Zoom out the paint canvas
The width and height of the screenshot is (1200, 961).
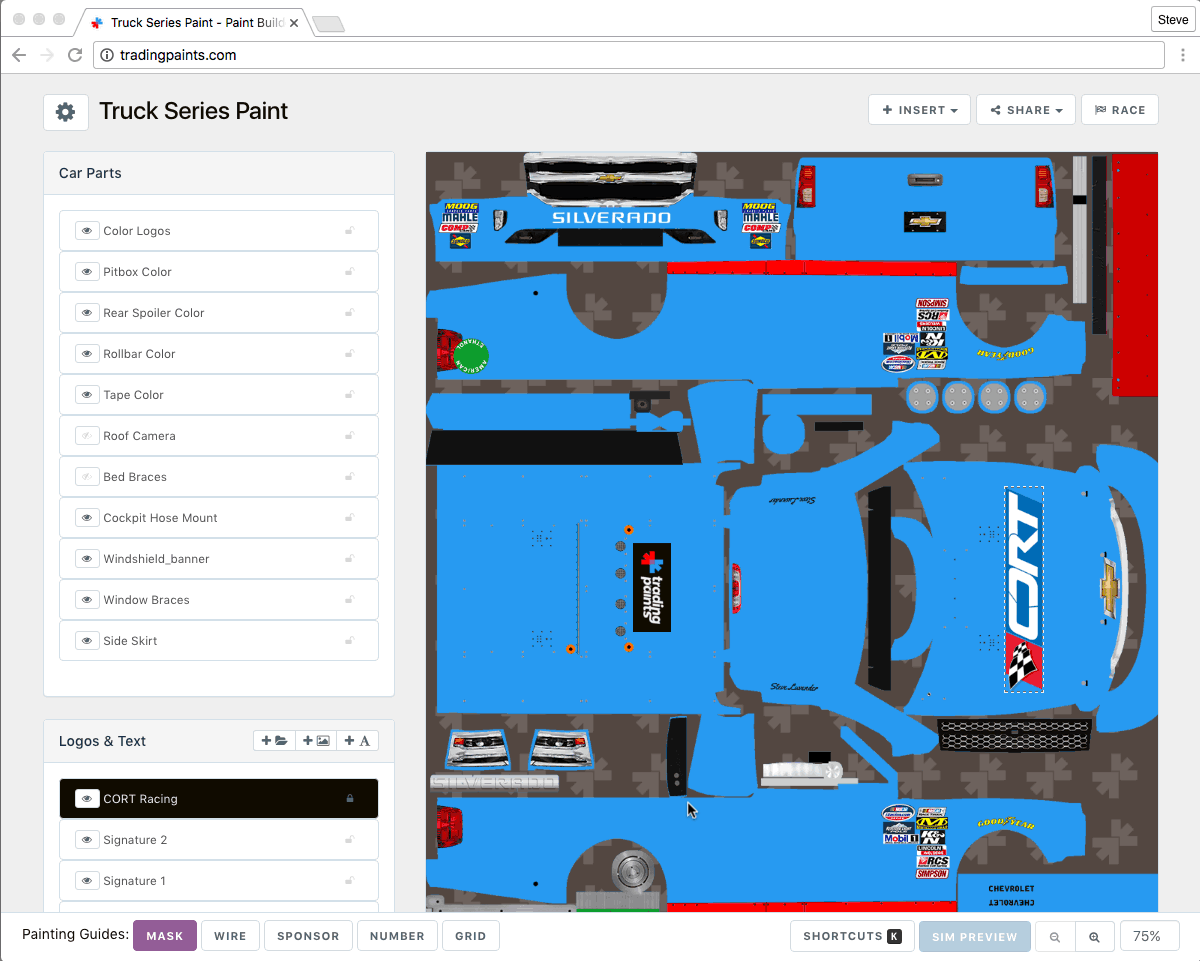point(1054,936)
